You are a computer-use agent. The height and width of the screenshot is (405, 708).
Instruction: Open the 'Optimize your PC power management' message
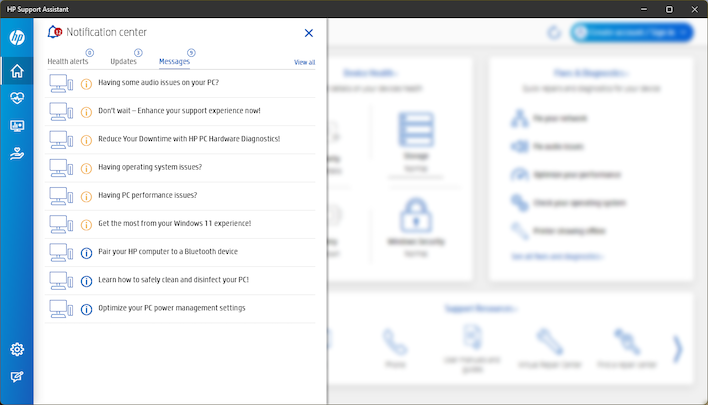(x=171, y=307)
